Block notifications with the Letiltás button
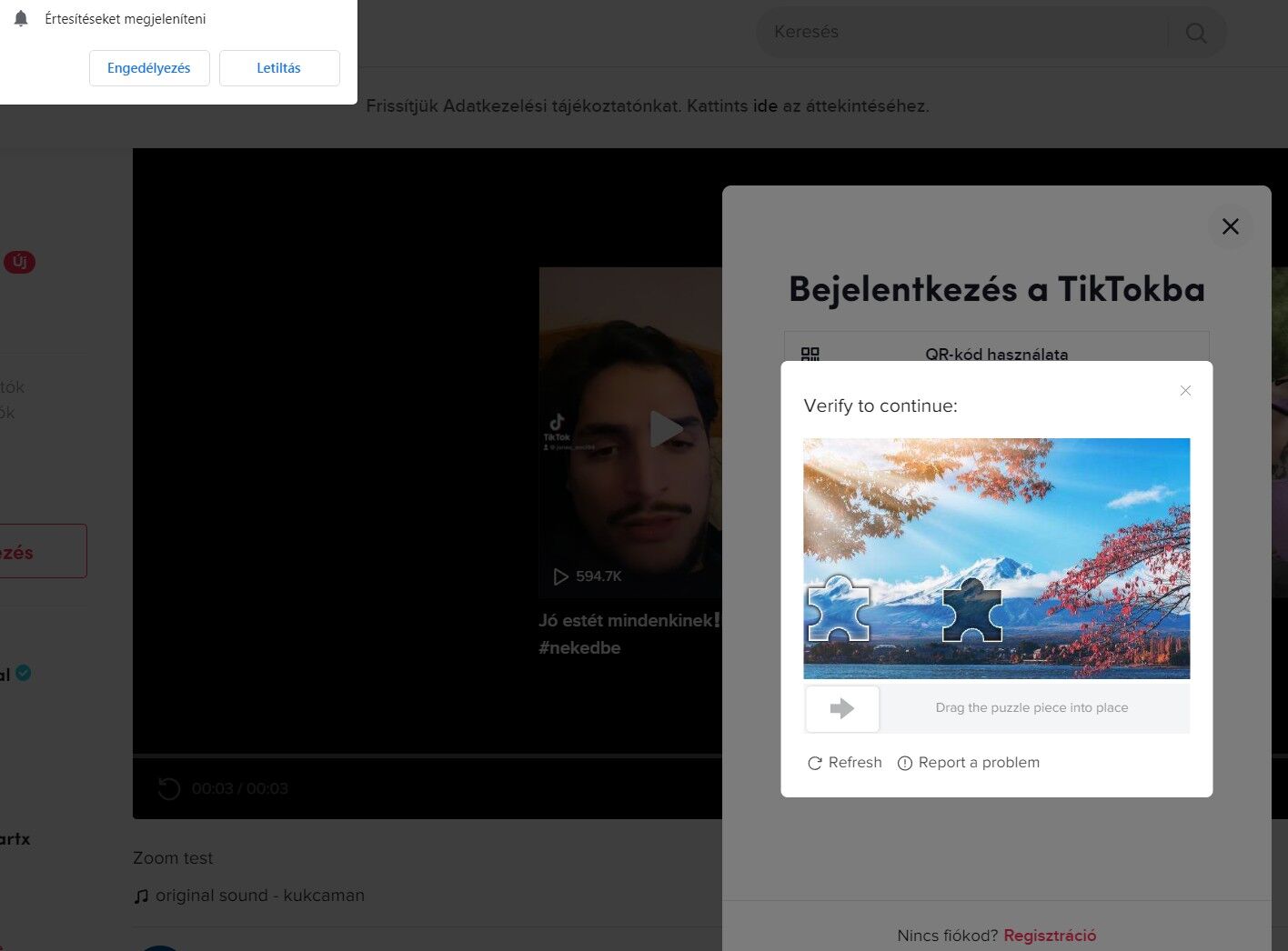The image size is (1288, 951). click(279, 68)
